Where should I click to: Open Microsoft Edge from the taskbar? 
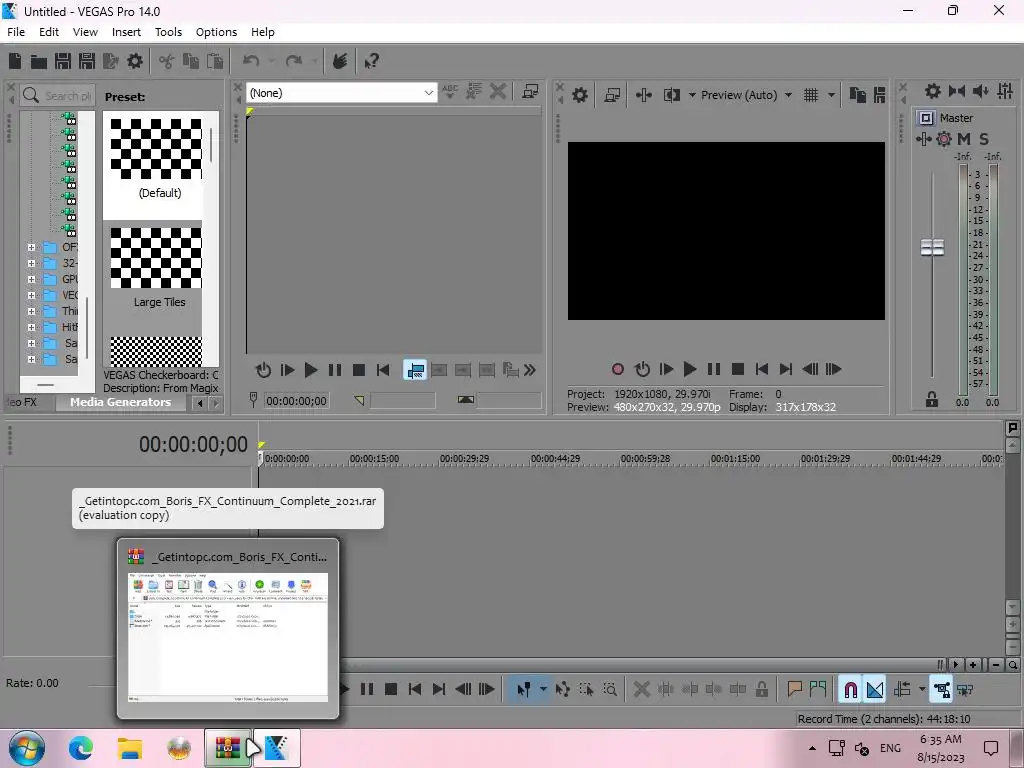81,748
